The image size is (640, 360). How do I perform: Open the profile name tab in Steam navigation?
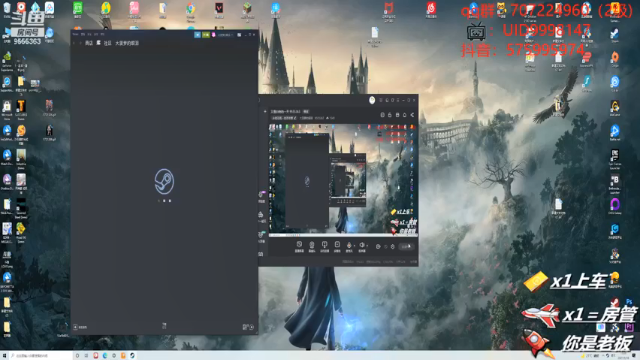(x=127, y=43)
